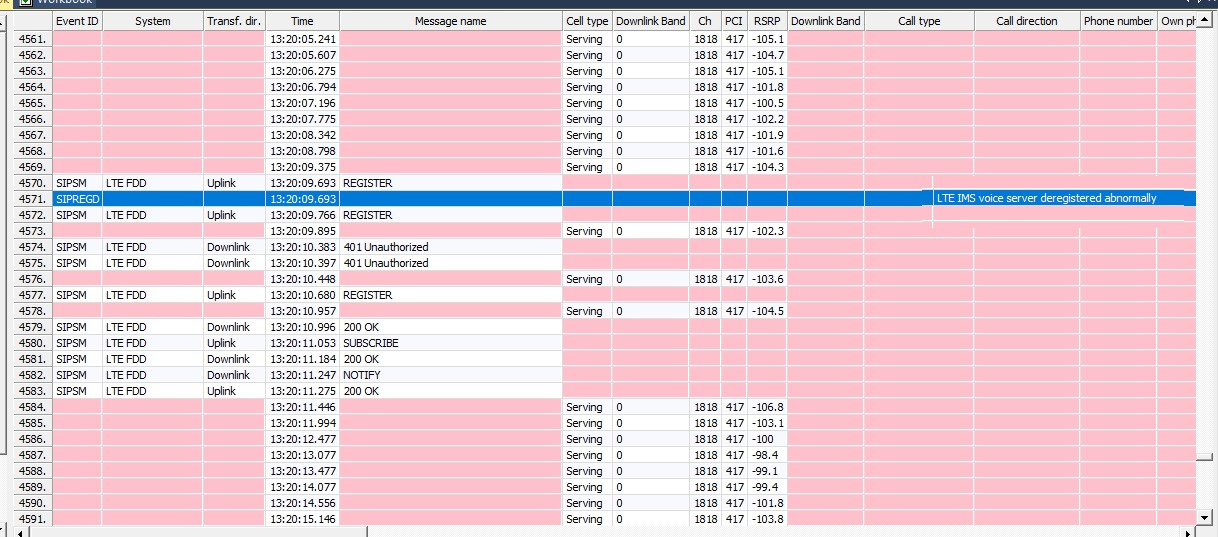Click RSRP value -103.6
Viewport: 1218px width, 537px height.
(x=767, y=279)
